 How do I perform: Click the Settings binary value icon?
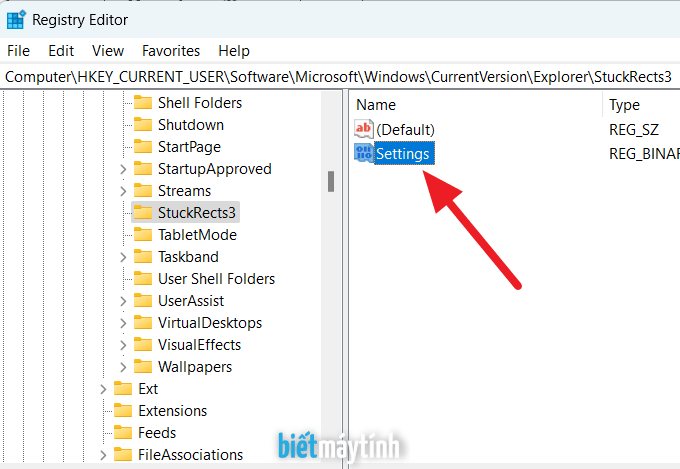point(363,153)
